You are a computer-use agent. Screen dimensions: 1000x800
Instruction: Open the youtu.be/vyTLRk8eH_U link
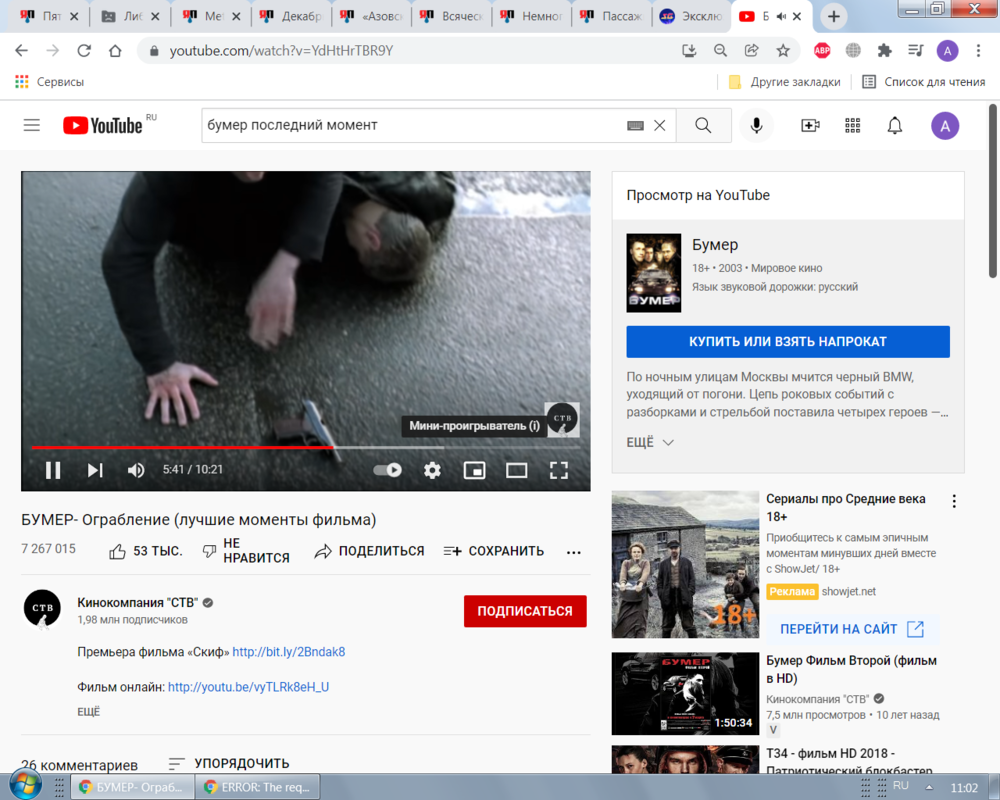pos(249,687)
